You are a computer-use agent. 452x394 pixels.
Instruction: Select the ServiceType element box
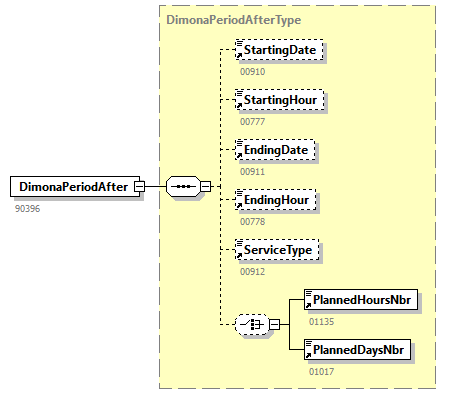pos(277,250)
